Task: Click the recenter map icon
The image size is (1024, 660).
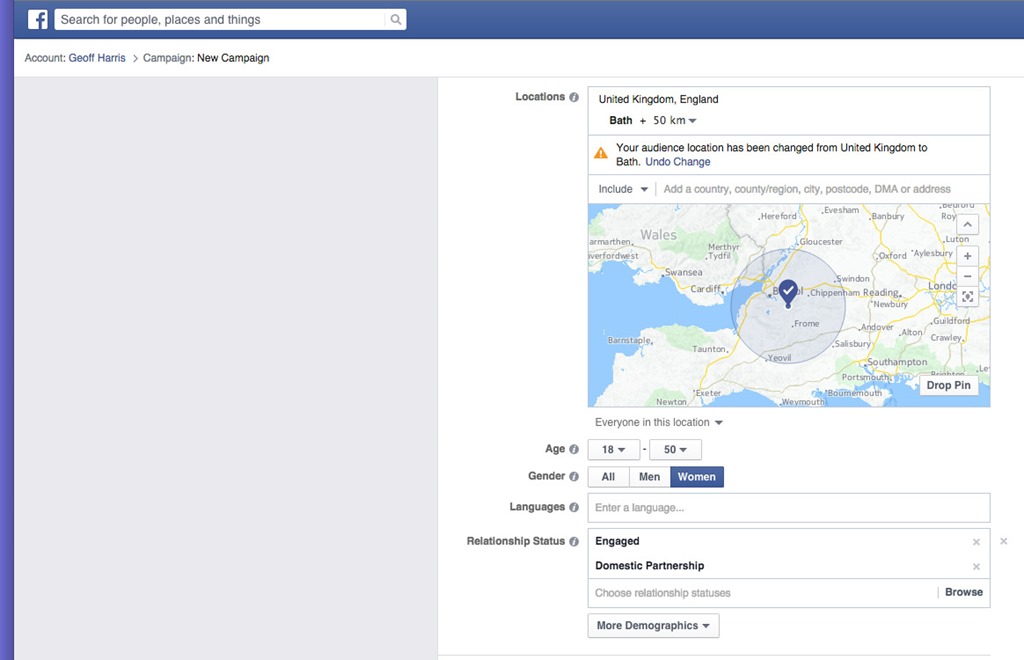Action: 967,297
